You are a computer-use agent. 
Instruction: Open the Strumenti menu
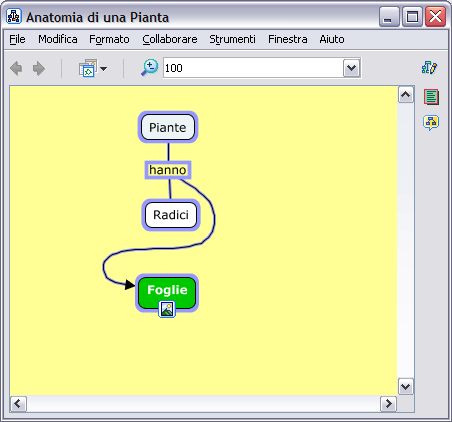point(232,39)
